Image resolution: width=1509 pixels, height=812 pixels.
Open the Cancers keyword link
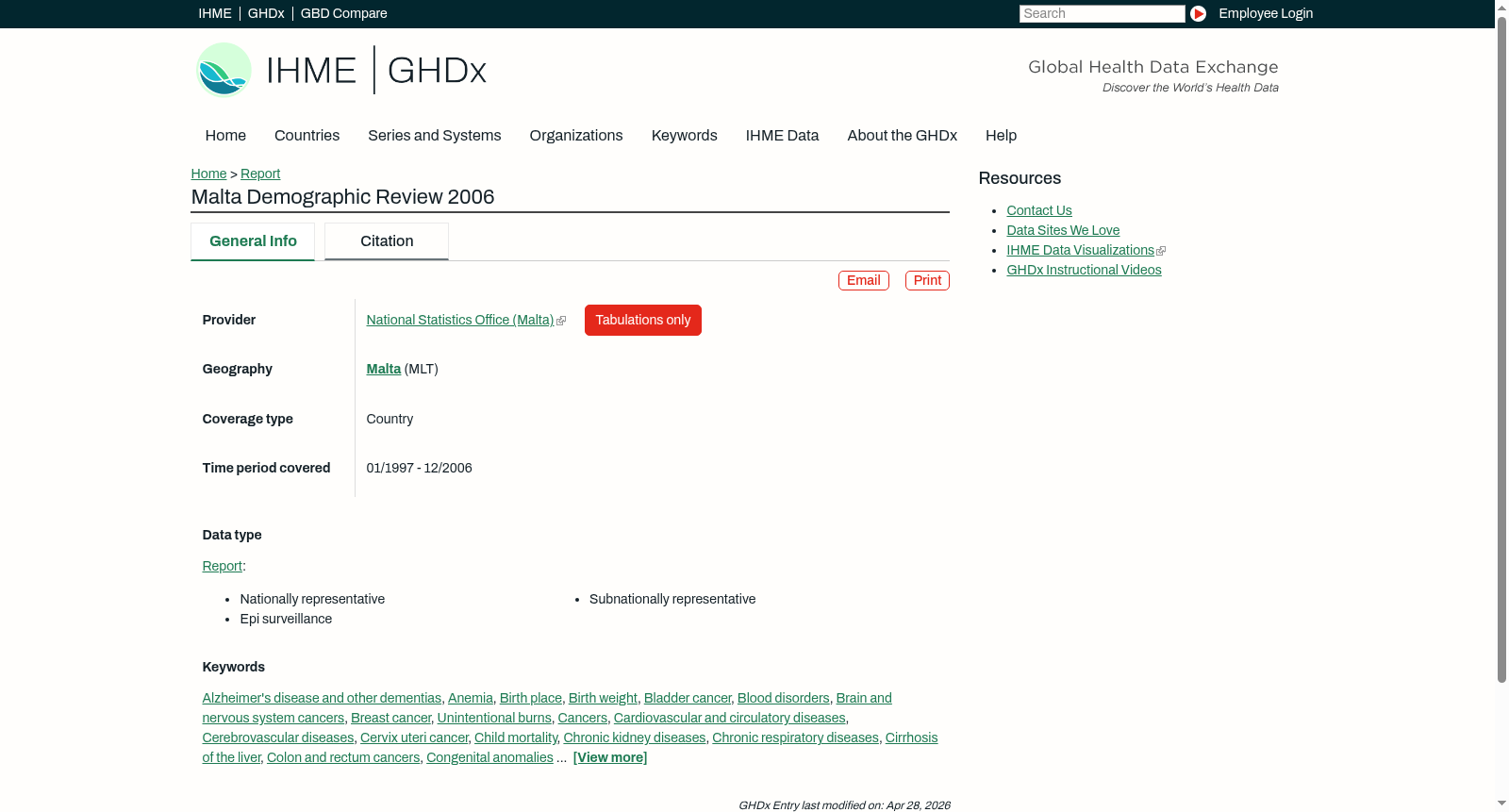583,718
